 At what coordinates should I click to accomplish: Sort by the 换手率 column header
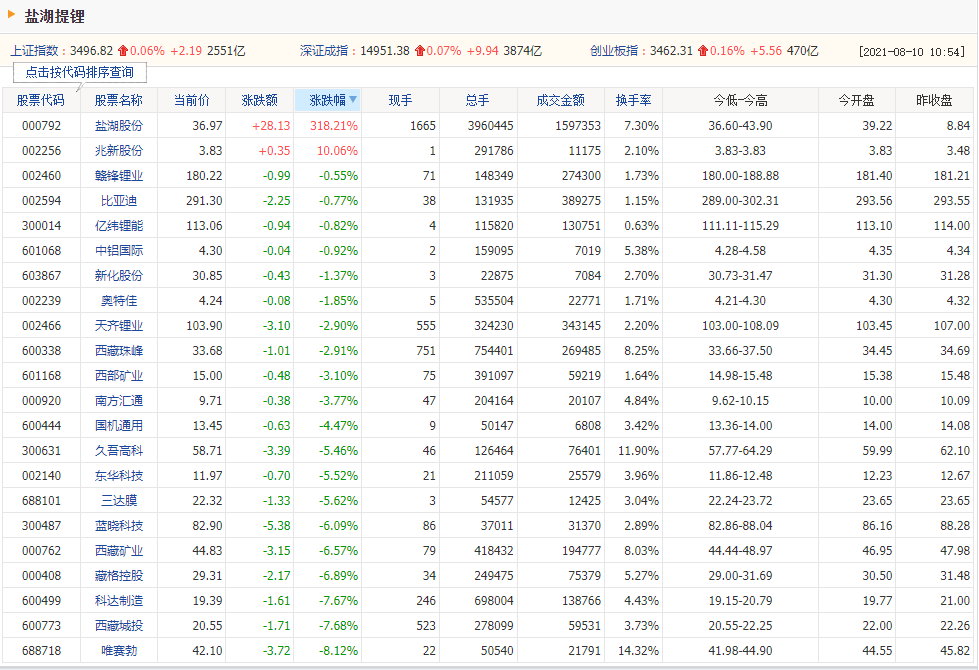pos(633,100)
